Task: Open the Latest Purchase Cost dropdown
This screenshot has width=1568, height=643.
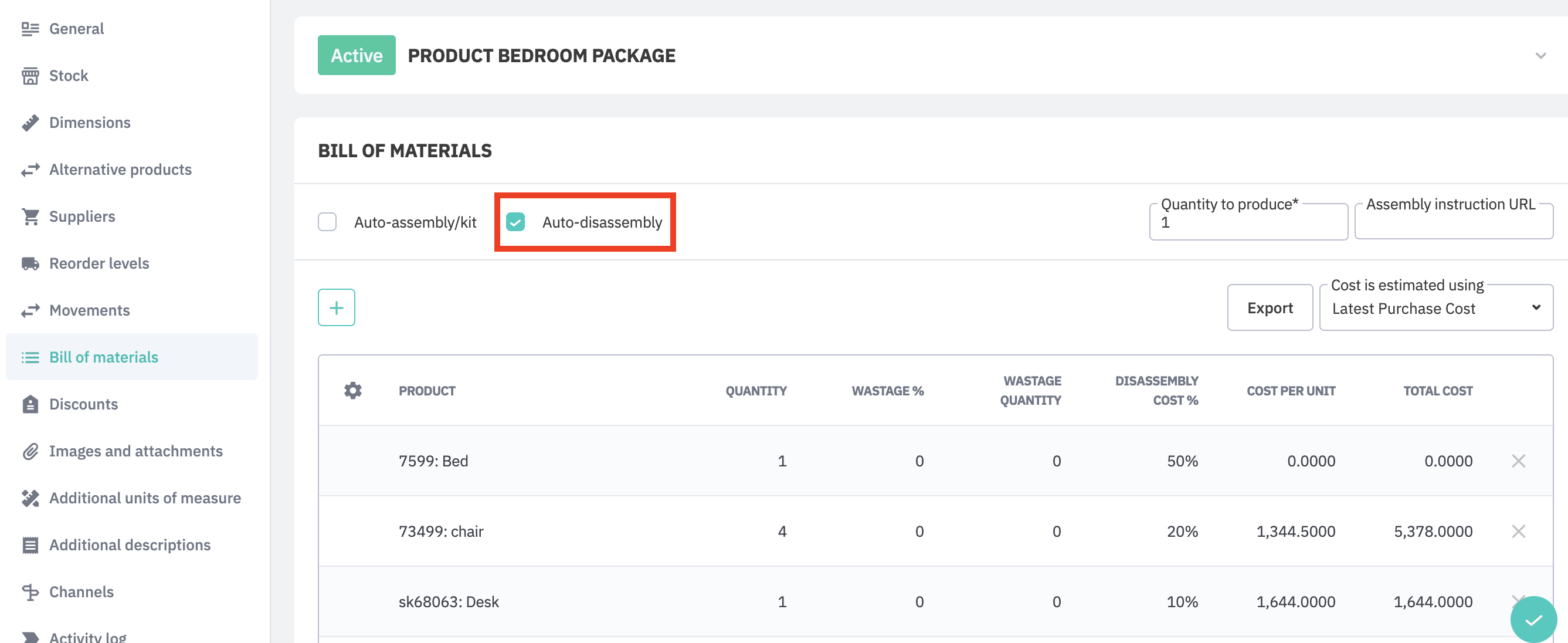Action: coord(1435,308)
